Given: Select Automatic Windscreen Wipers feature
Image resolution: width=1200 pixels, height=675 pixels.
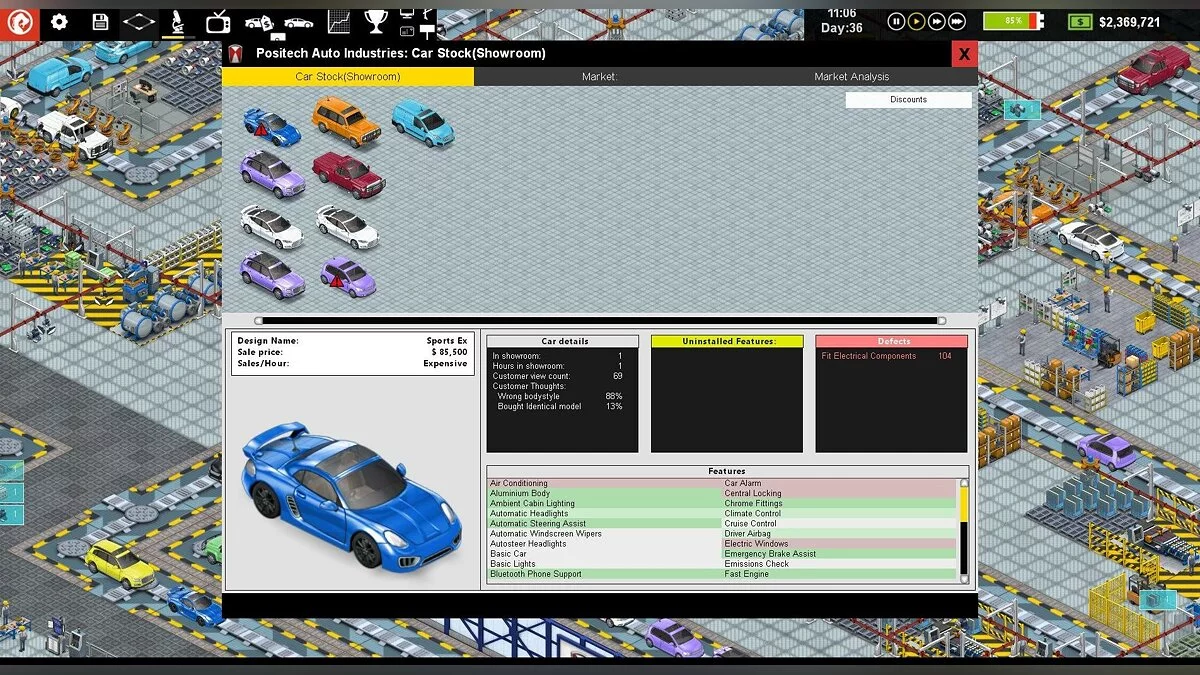Looking at the screenshot, I should point(605,534).
